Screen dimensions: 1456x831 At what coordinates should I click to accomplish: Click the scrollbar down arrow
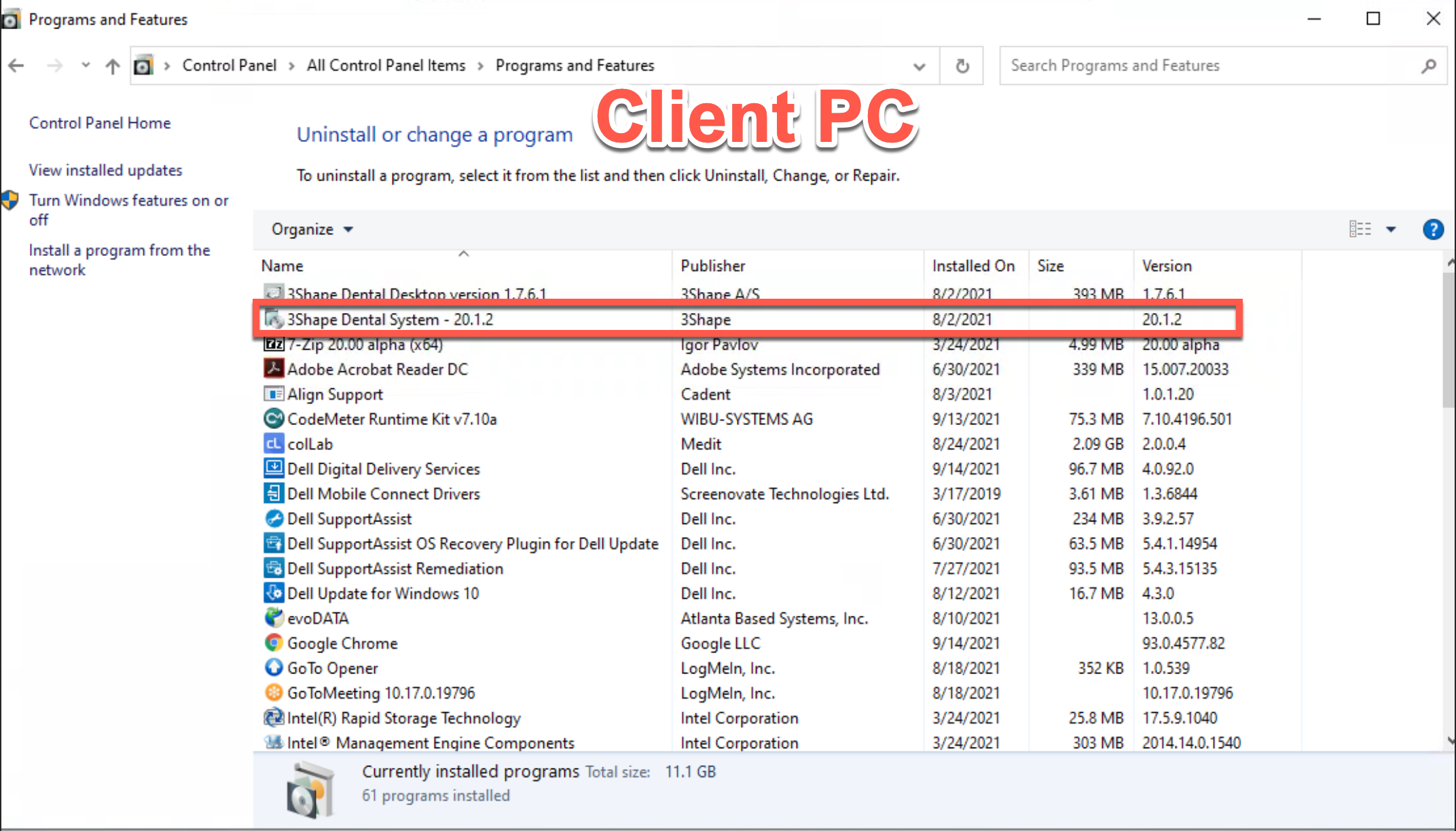(1450, 740)
